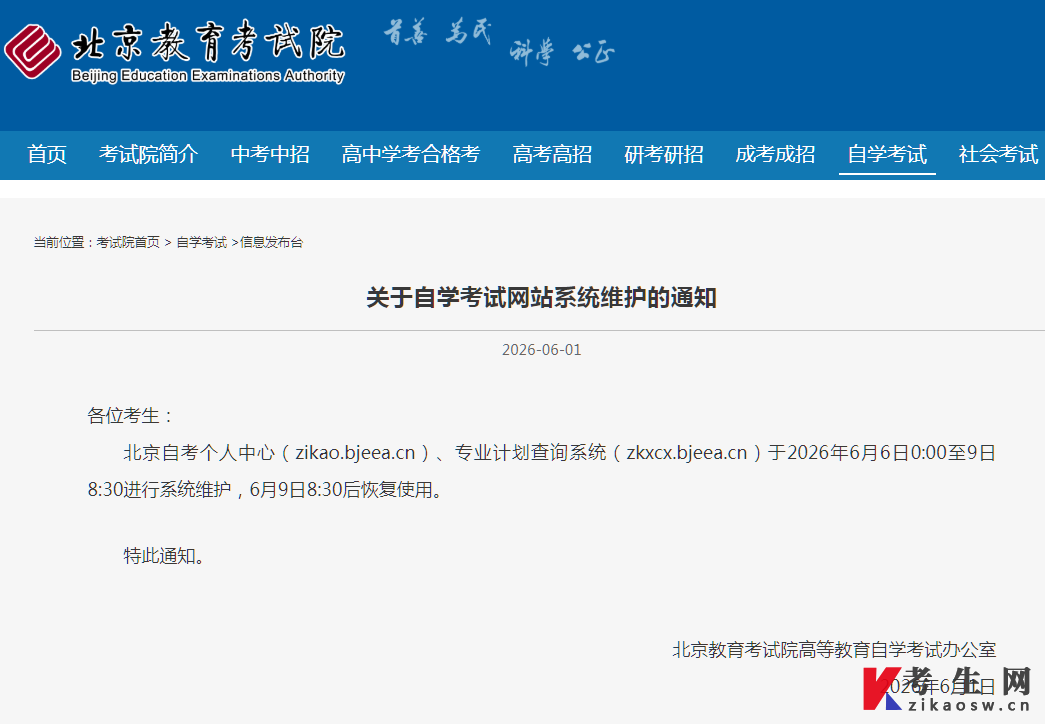Click the URL zkxcx.bjeea.cn in the notice

[686, 453]
